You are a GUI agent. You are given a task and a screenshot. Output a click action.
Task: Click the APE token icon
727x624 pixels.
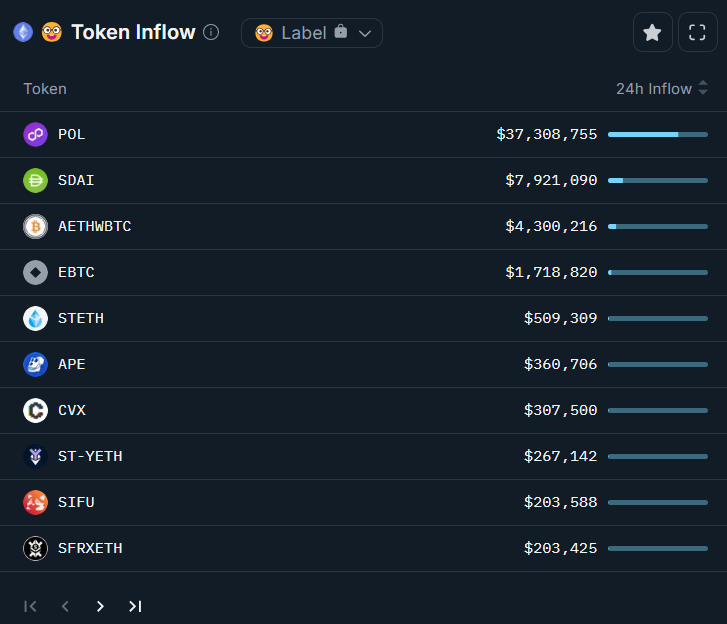click(35, 364)
